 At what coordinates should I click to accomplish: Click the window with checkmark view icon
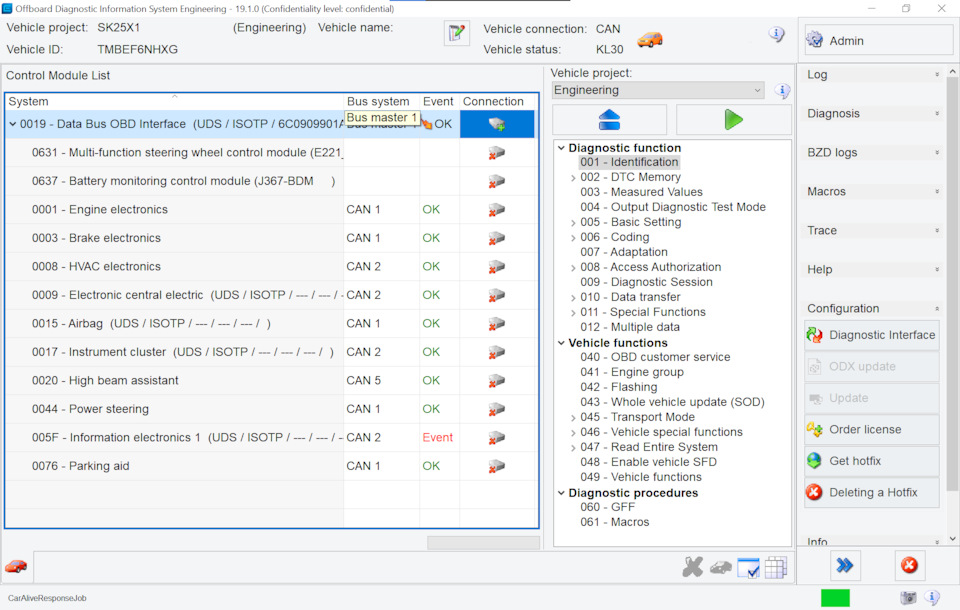[748, 568]
